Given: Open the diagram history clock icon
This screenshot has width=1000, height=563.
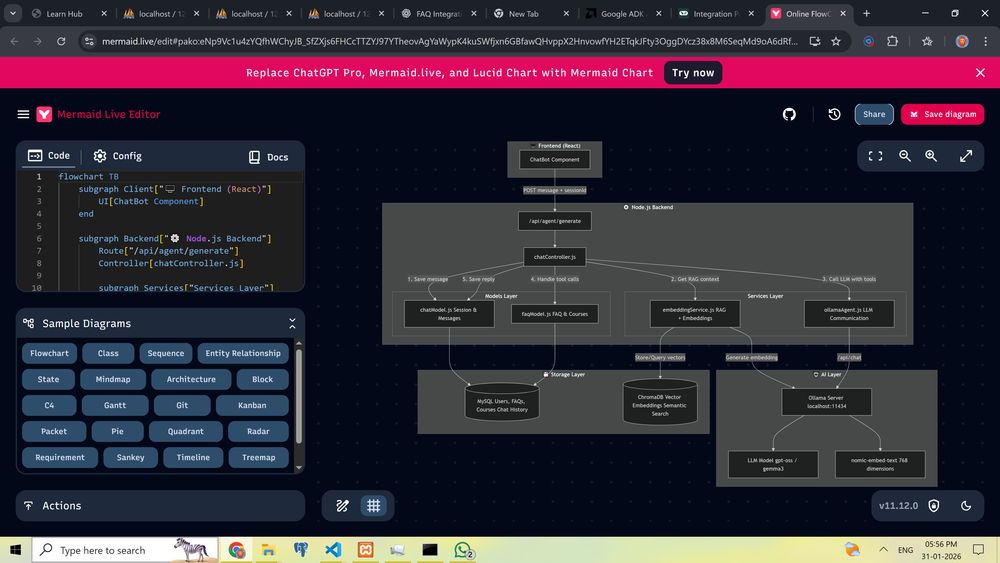Looking at the screenshot, I should [834, 114].
